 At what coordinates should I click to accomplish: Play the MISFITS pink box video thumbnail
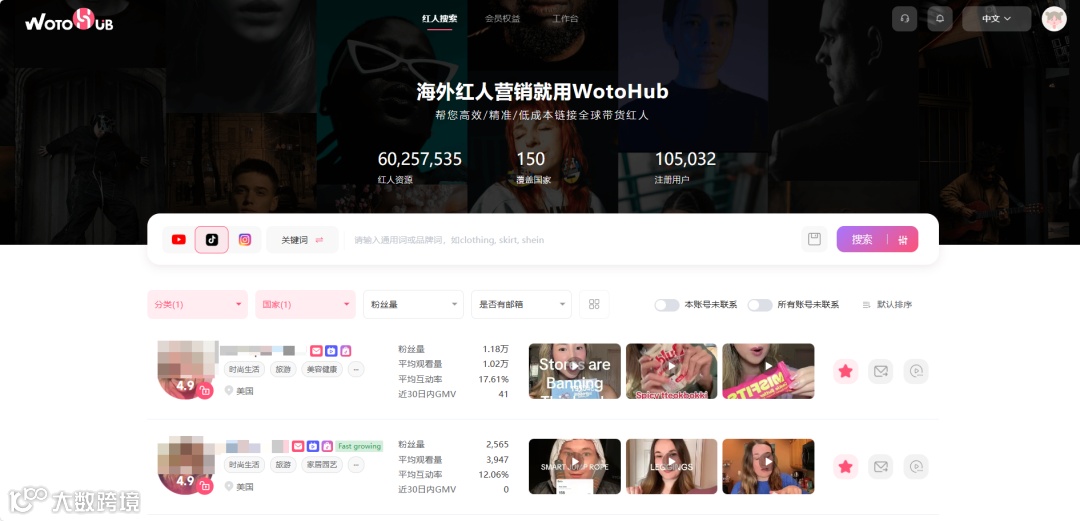point(768,371)
